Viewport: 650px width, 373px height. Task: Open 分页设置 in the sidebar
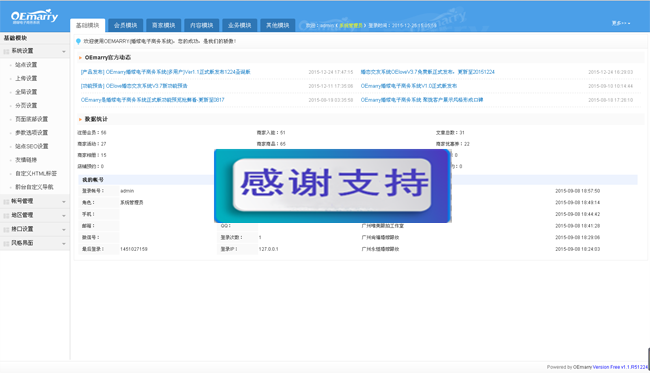[x=26, y=105]
